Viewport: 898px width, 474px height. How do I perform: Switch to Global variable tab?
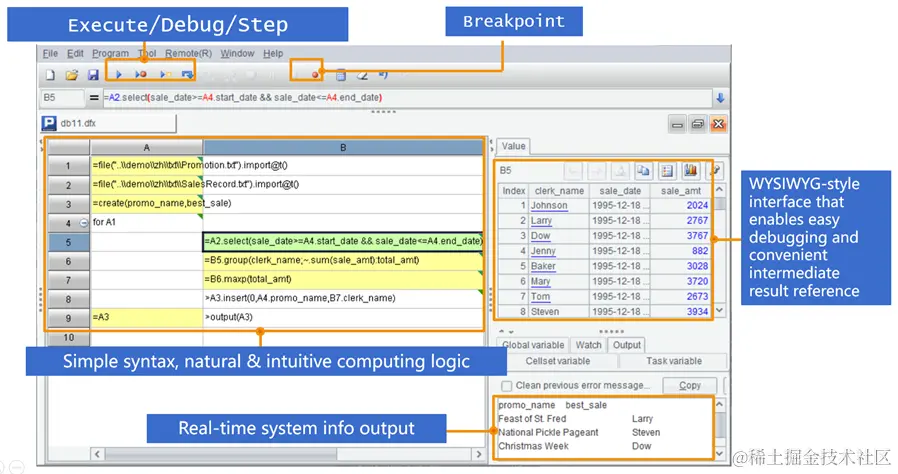(533, 345)
